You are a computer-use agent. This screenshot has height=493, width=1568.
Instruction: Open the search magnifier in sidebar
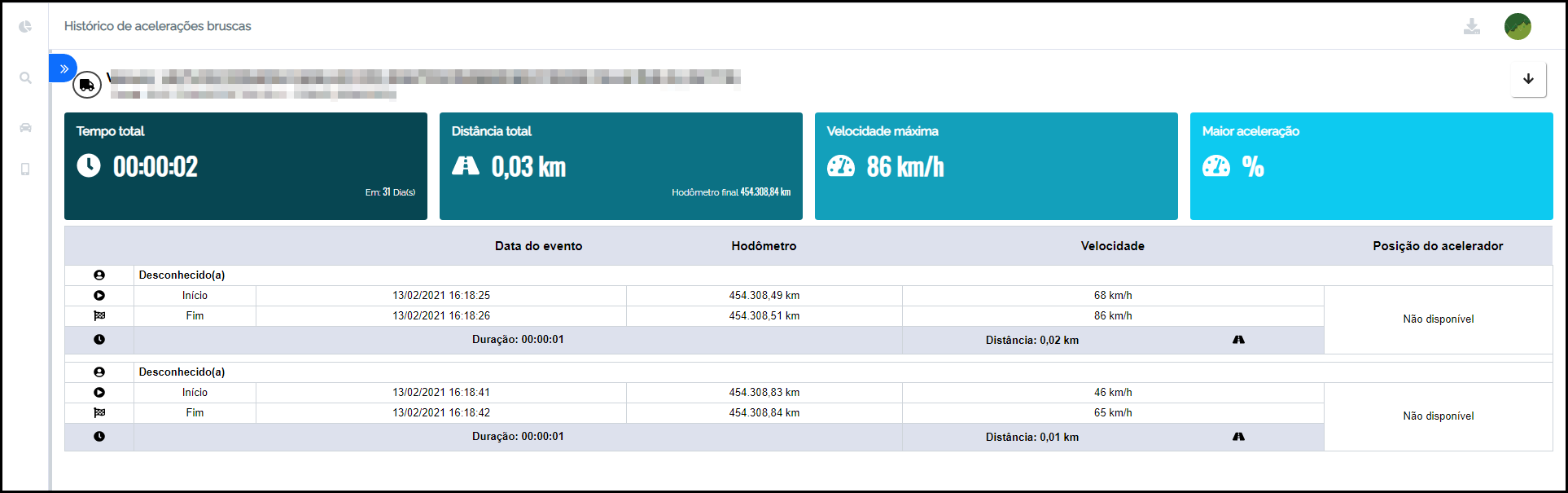tap(25, 77)
